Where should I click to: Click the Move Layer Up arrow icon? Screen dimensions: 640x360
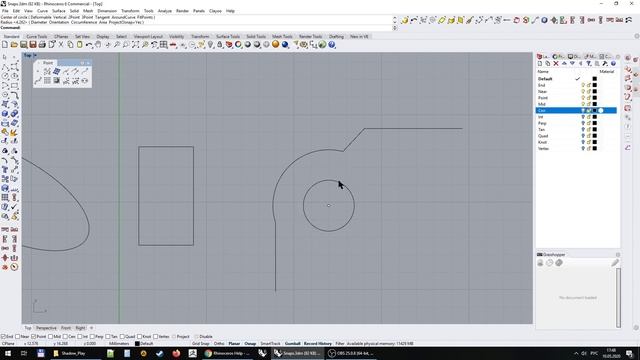(564, 64)
